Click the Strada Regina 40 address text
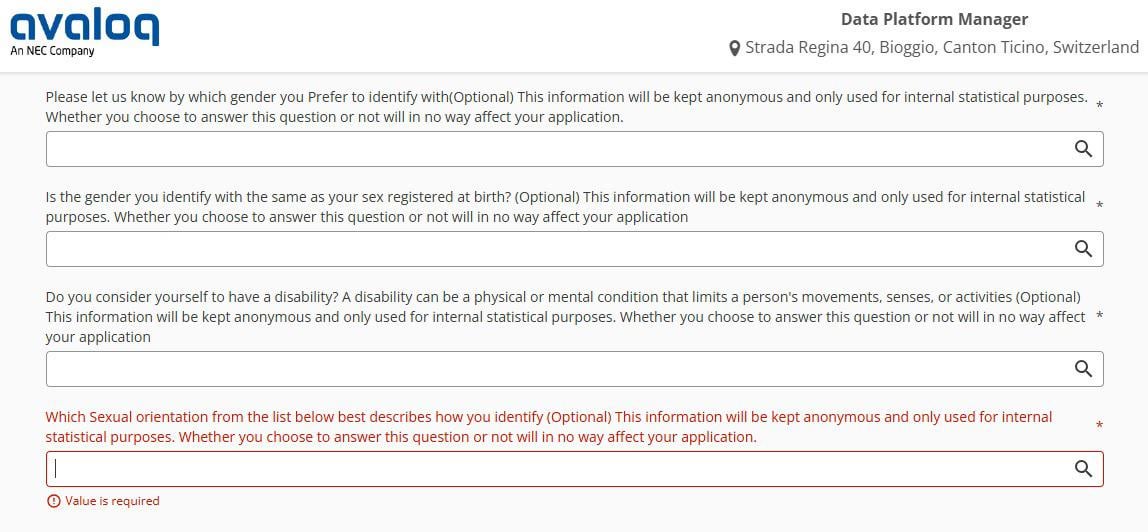Screen dimensions: 1148x532 (942, 47)
